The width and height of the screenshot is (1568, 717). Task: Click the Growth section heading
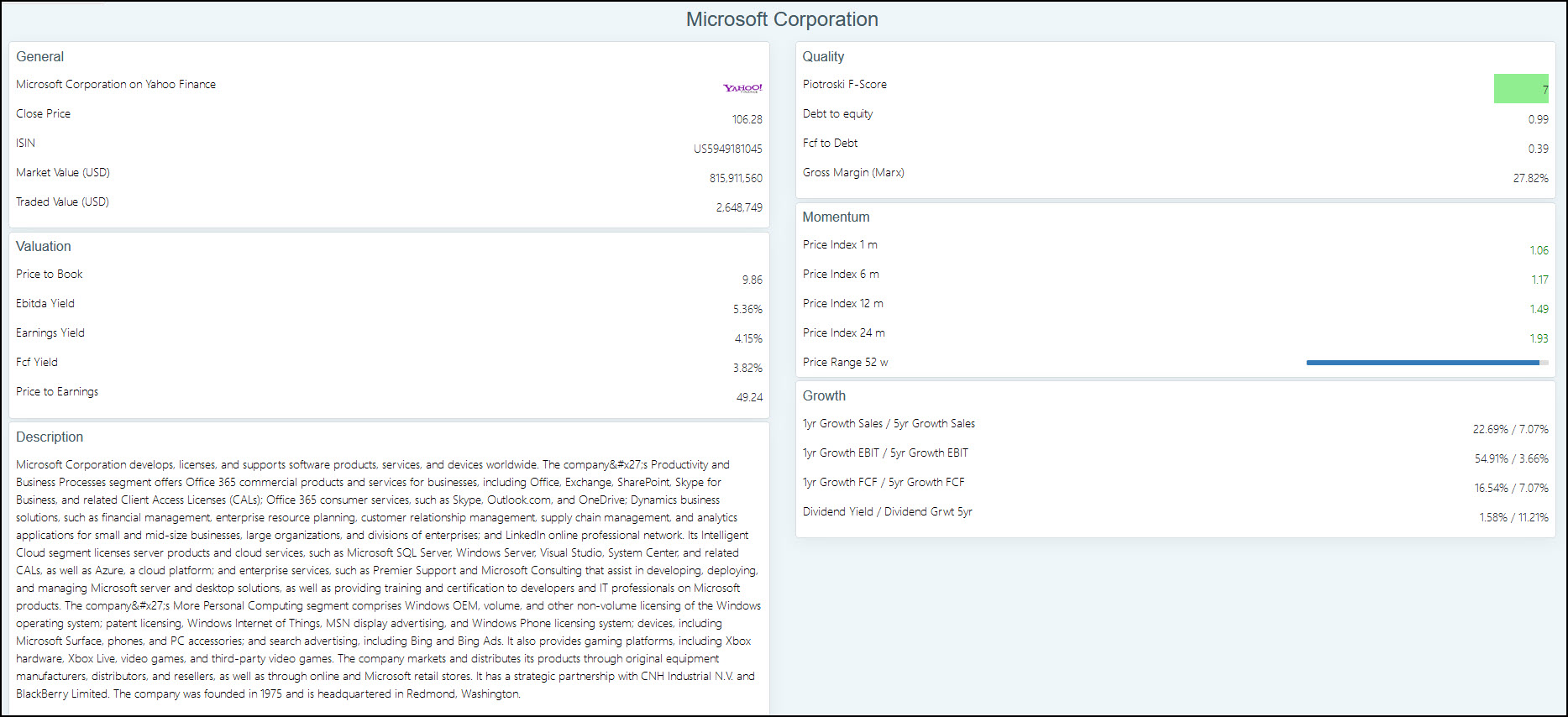824,395
